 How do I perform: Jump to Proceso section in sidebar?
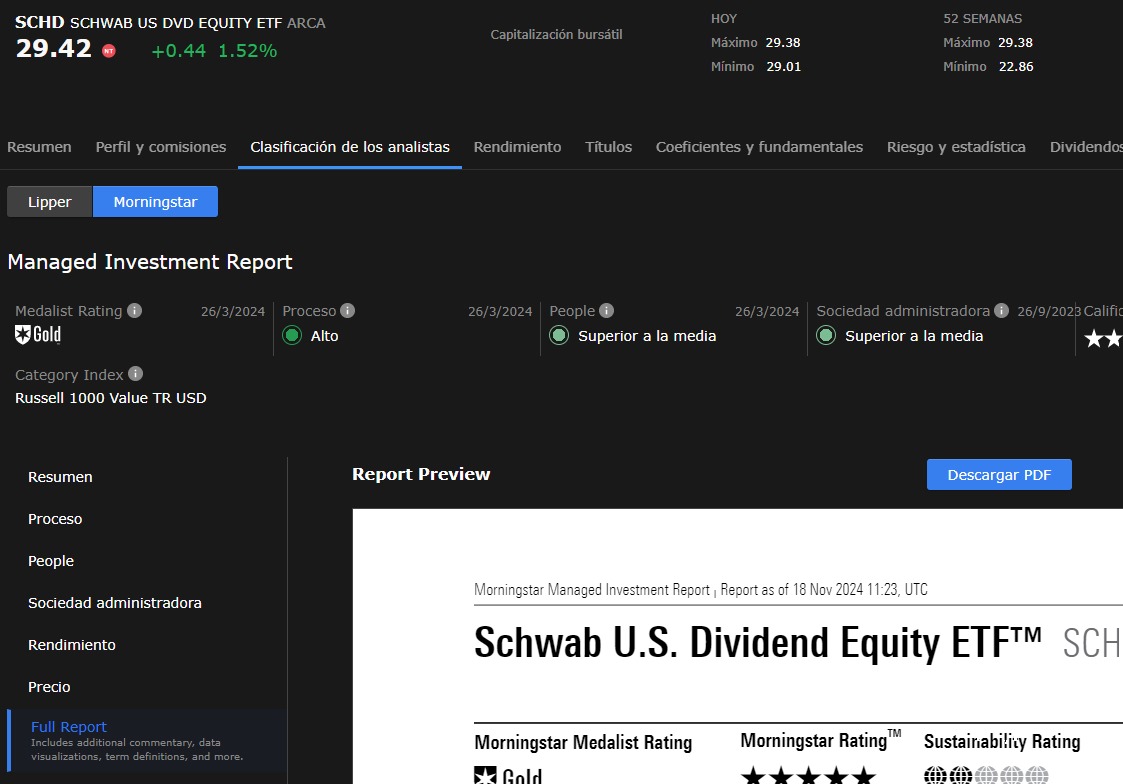pyautogui.click(x=55, y=519)
